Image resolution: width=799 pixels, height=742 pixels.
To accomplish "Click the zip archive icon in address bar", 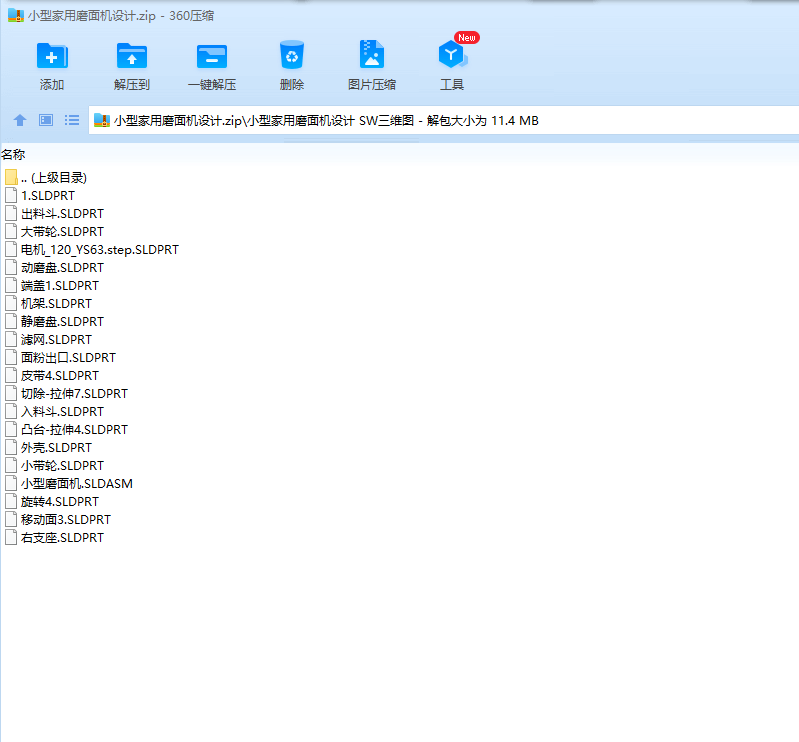I will pyautogui.click(x=102, y=121).
